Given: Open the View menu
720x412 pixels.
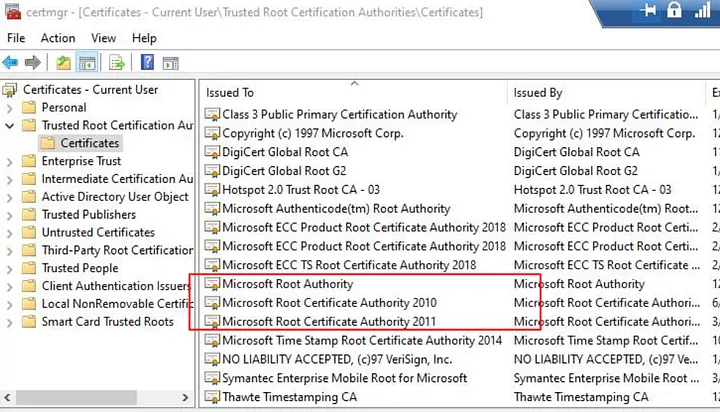Looking at the screenshot, I should point(104,38).
